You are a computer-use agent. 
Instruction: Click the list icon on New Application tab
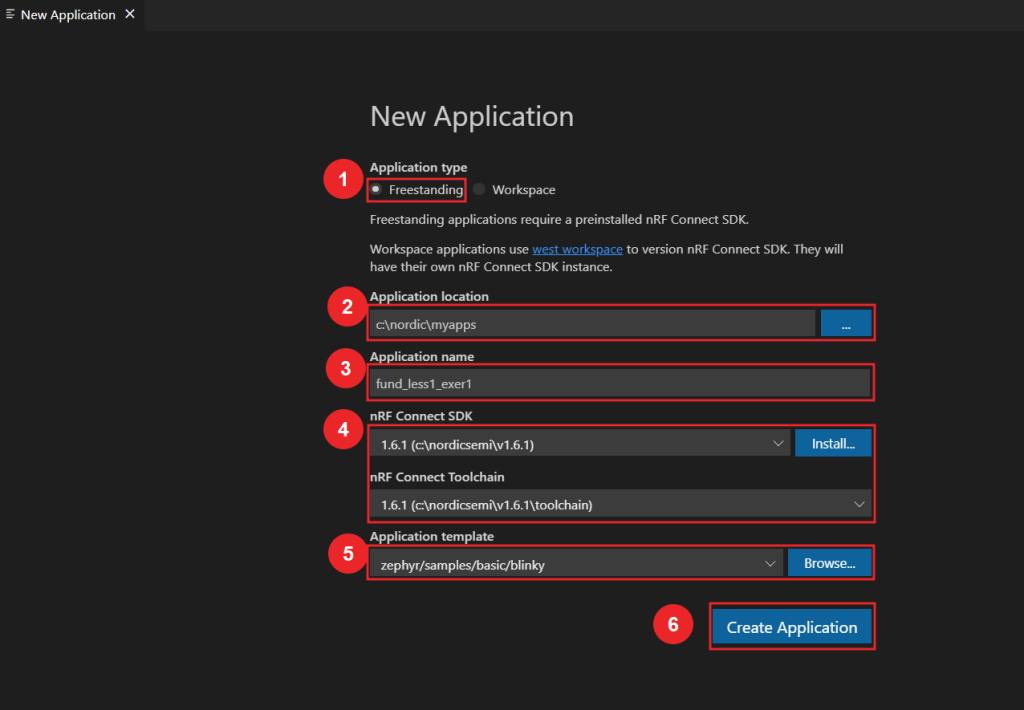(x=10, y=15)
